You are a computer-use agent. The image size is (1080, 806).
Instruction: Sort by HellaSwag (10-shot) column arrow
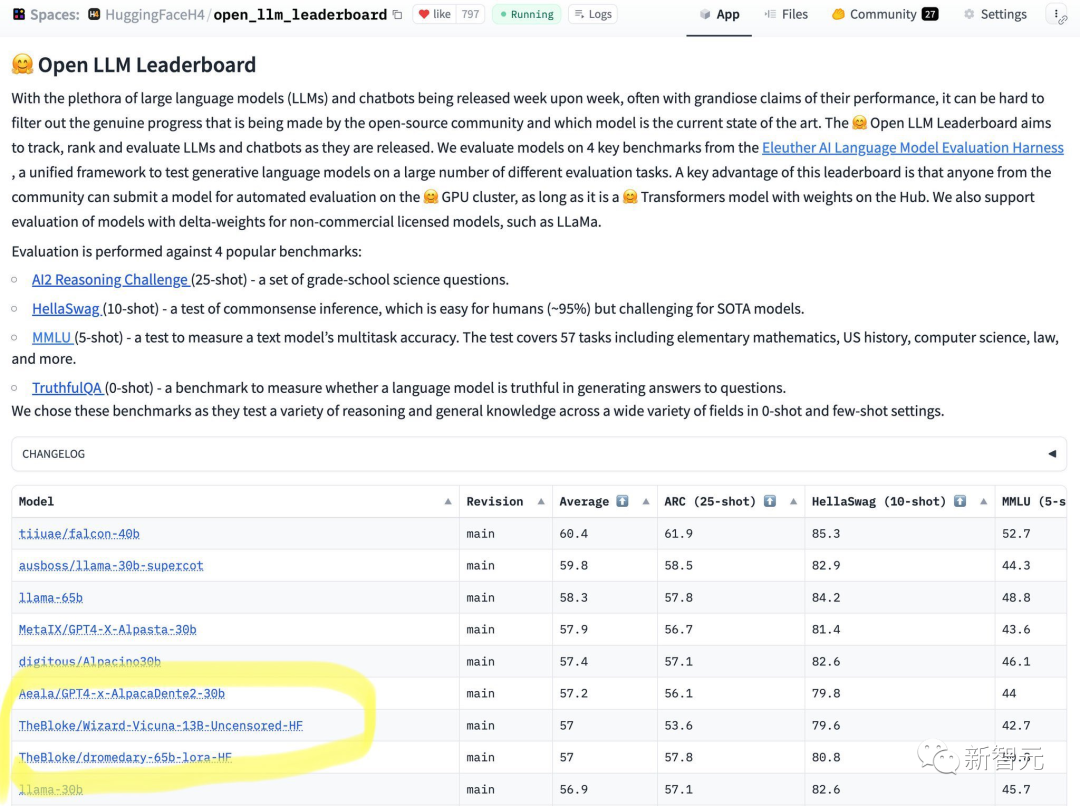pos(983,502)
